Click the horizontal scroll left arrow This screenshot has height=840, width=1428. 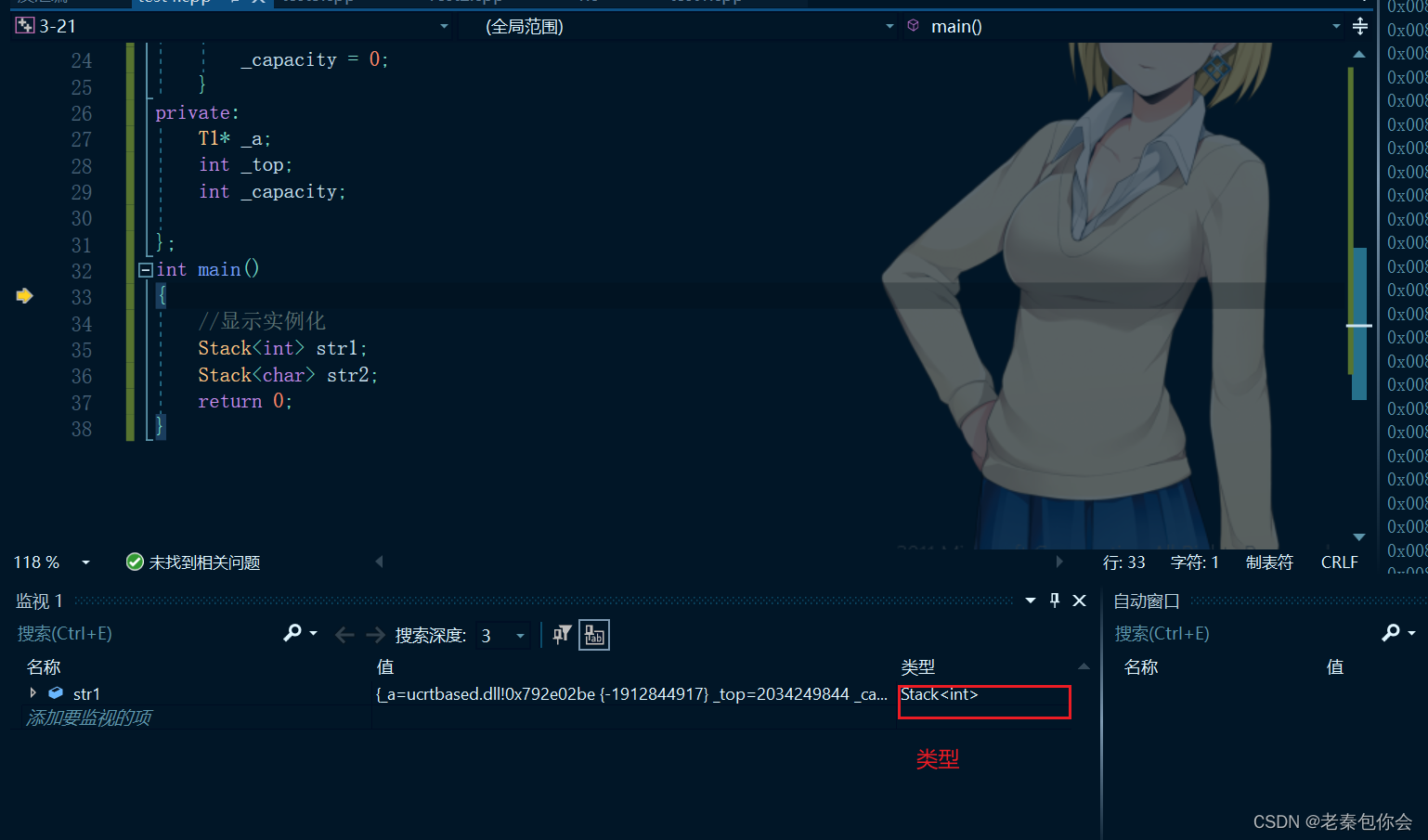pyautogui.click(x=379, y=562)
